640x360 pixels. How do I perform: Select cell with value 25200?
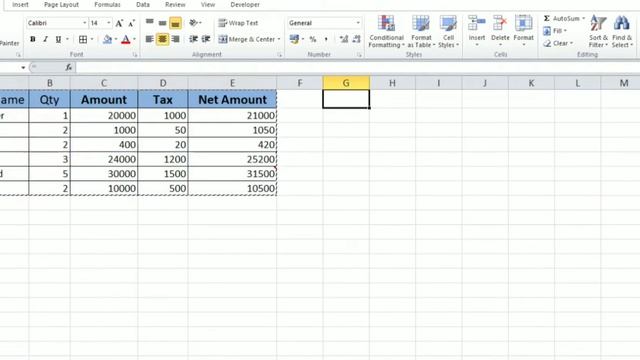coord(232,159)
